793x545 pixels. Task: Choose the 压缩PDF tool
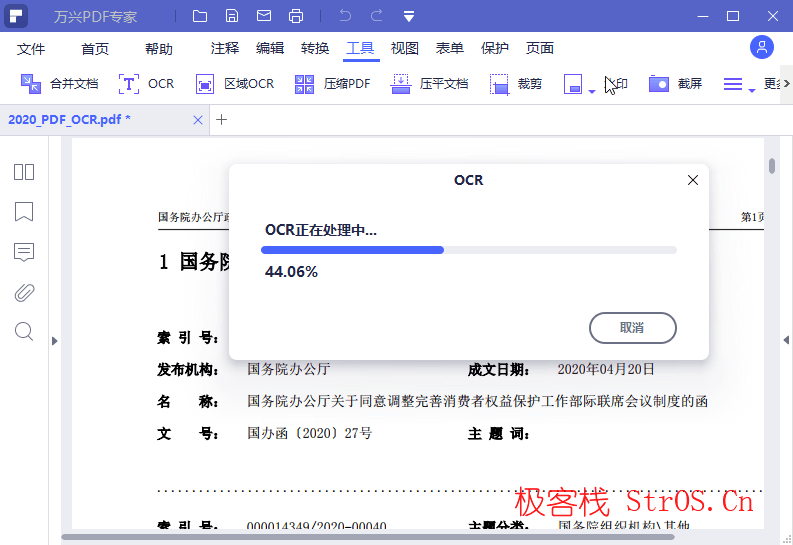coord(333,83)
